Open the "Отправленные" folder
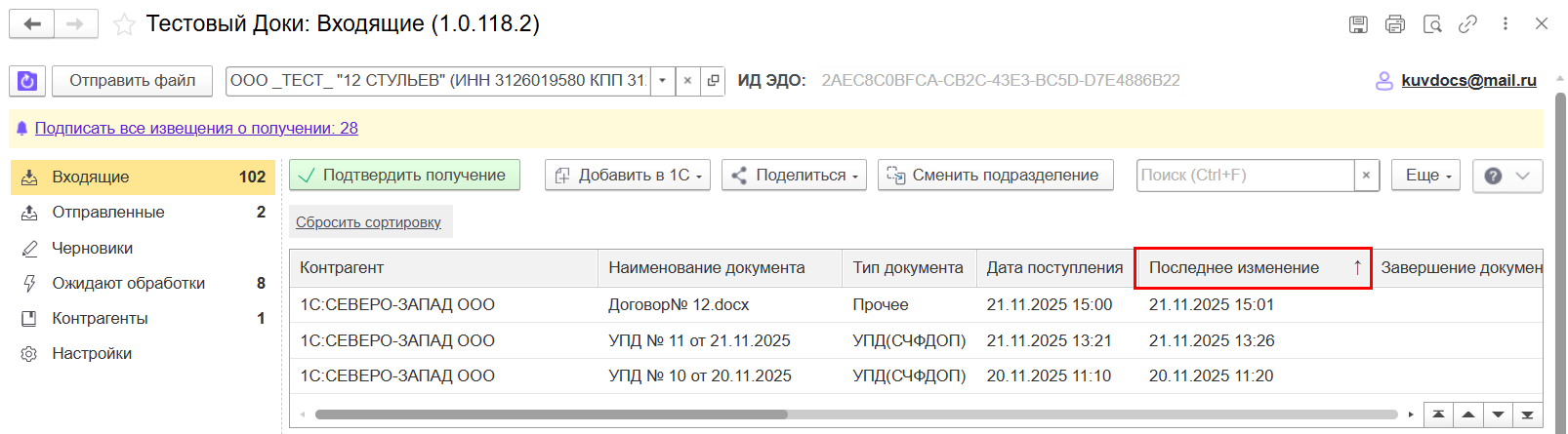The width and height of the screenshot is (1568, 434). tap(108, 213)
